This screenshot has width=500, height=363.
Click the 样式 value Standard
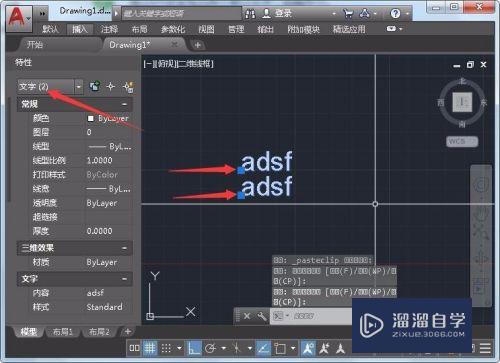104,307
